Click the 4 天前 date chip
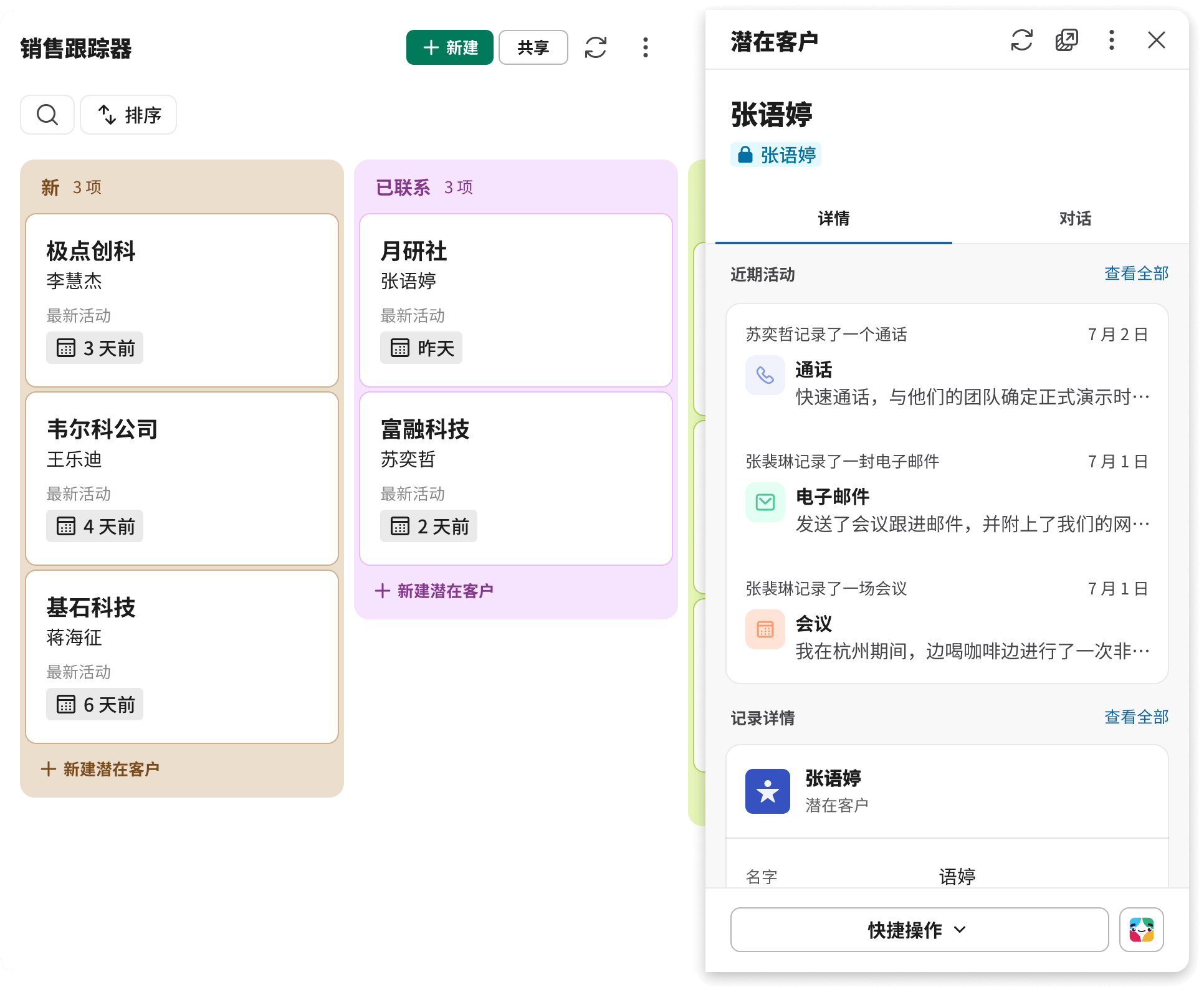The height and width of the screenshot is (992, 1204). [95, 526]
